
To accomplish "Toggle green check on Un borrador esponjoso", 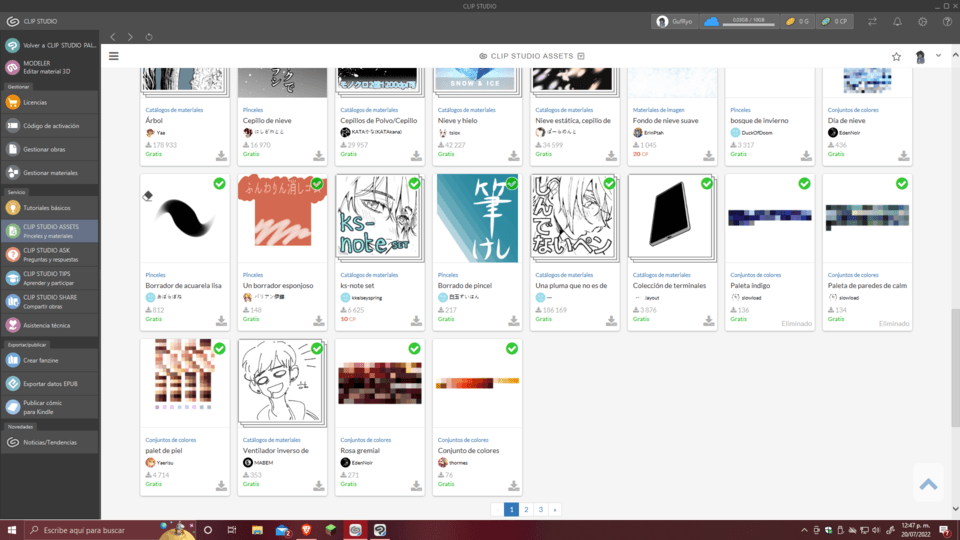I will [x=317, y=184].
